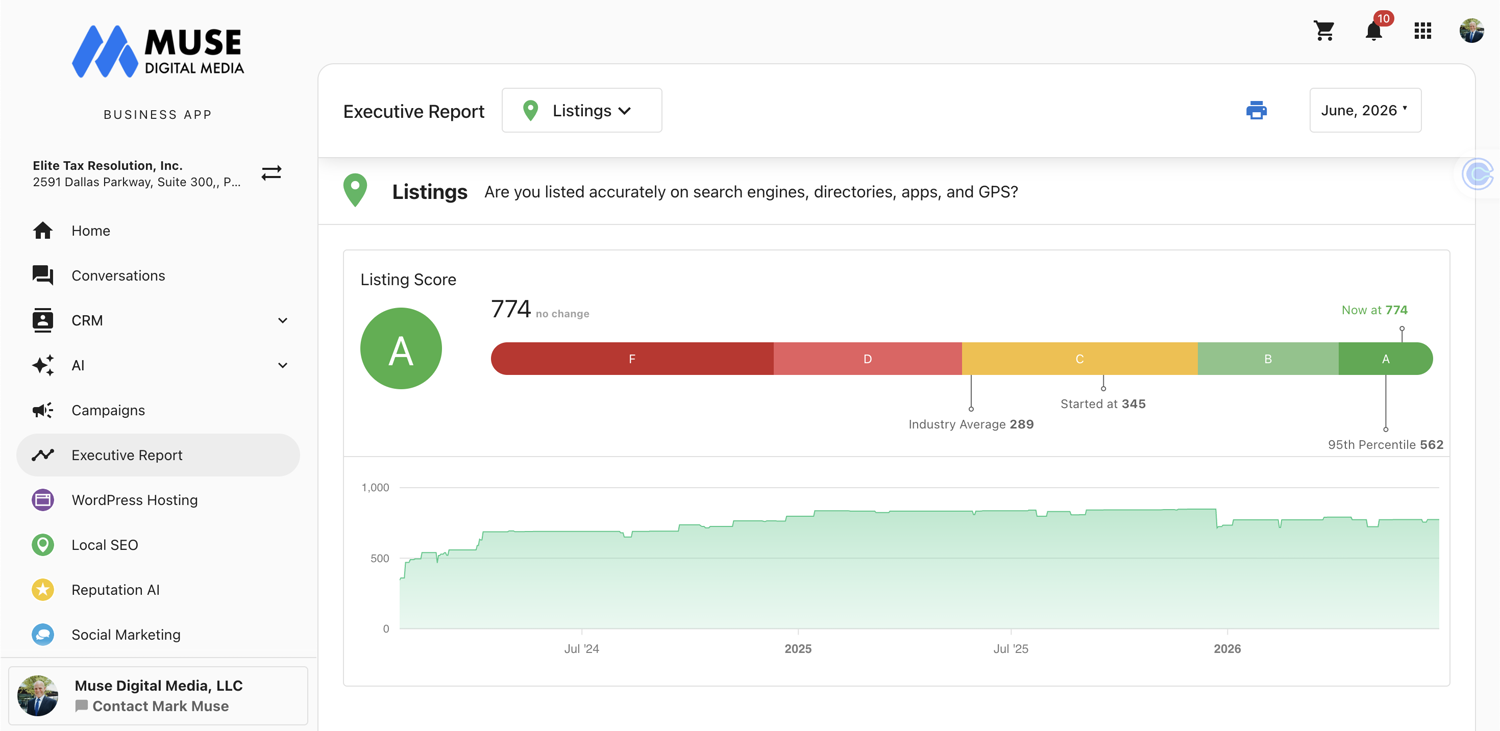Screen dimensions: 1500x731
Task: Click the CRM contact card icon
Action: [x=43, y=320]
